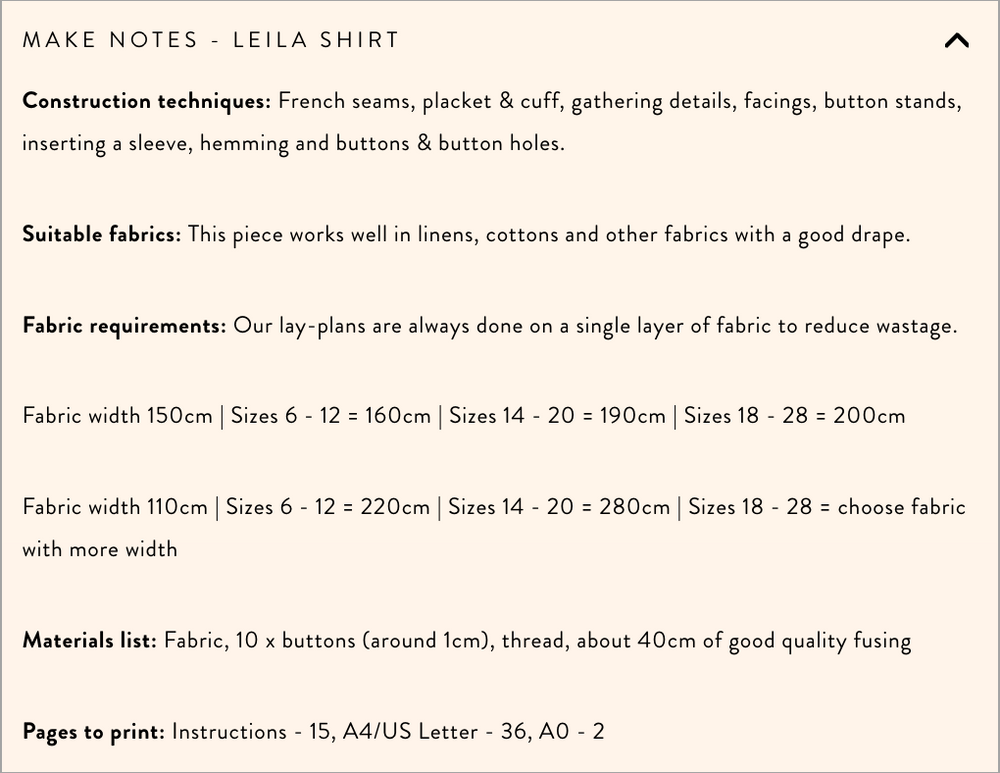Click the 'Materials list:' bold label
The image size is (1000, 773).
pyautogui.click(x=89, y=640)
